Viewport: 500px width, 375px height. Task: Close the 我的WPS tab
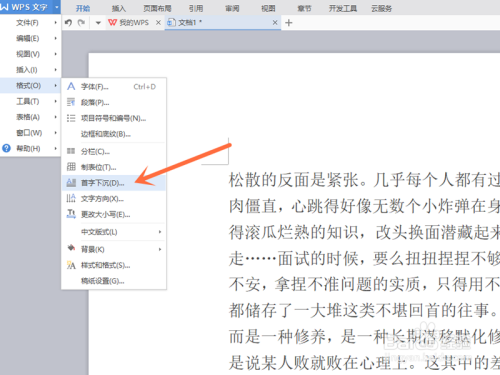(158, 22)
